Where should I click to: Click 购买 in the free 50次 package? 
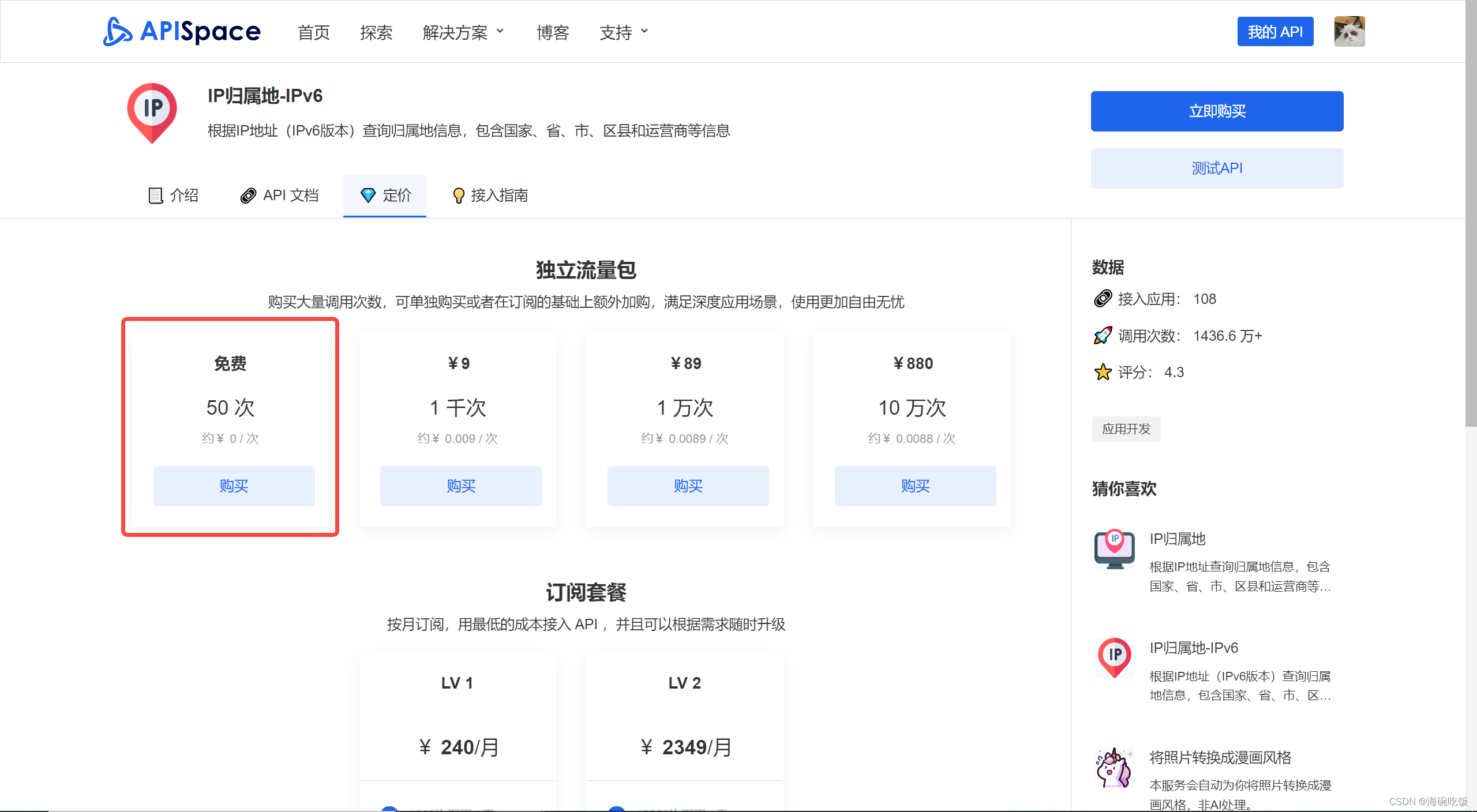click(x=233, y=486)
